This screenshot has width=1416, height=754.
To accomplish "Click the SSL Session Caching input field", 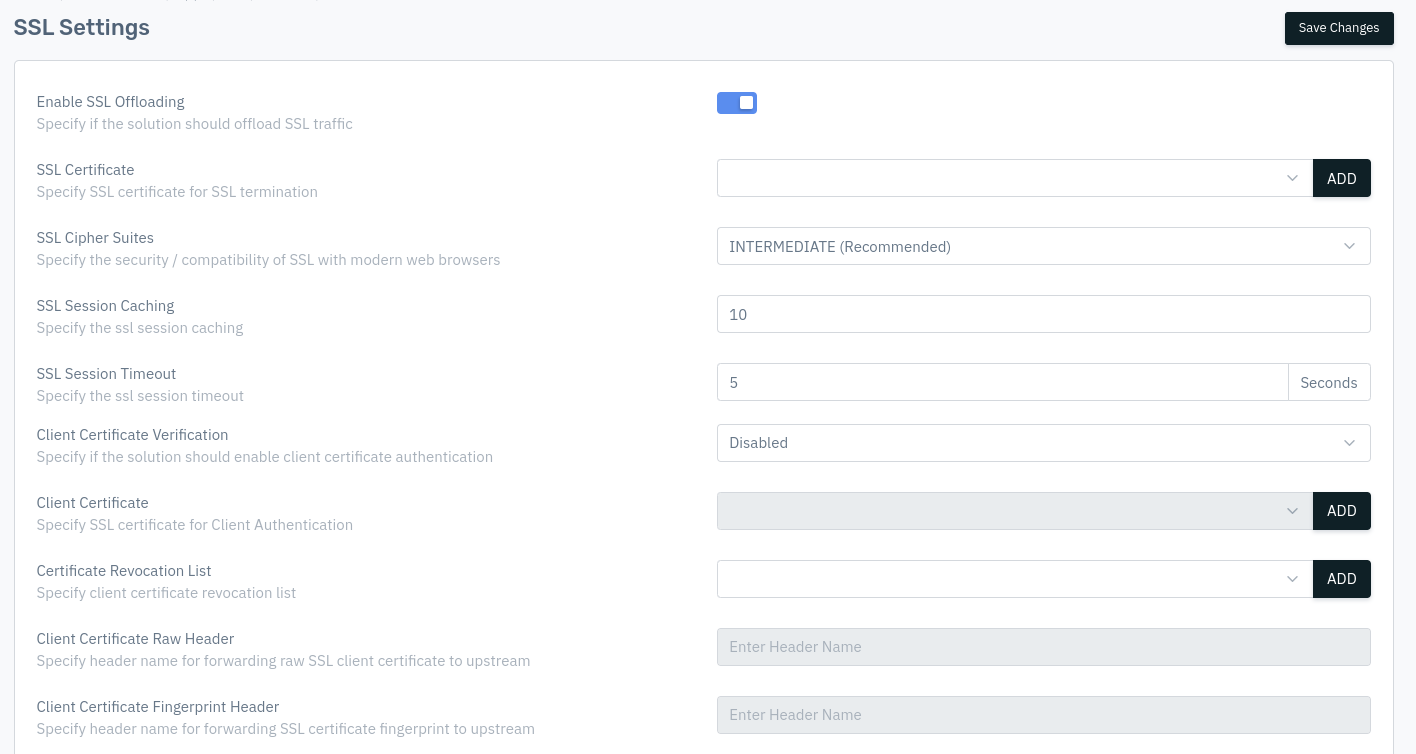I will point(1043,314).
